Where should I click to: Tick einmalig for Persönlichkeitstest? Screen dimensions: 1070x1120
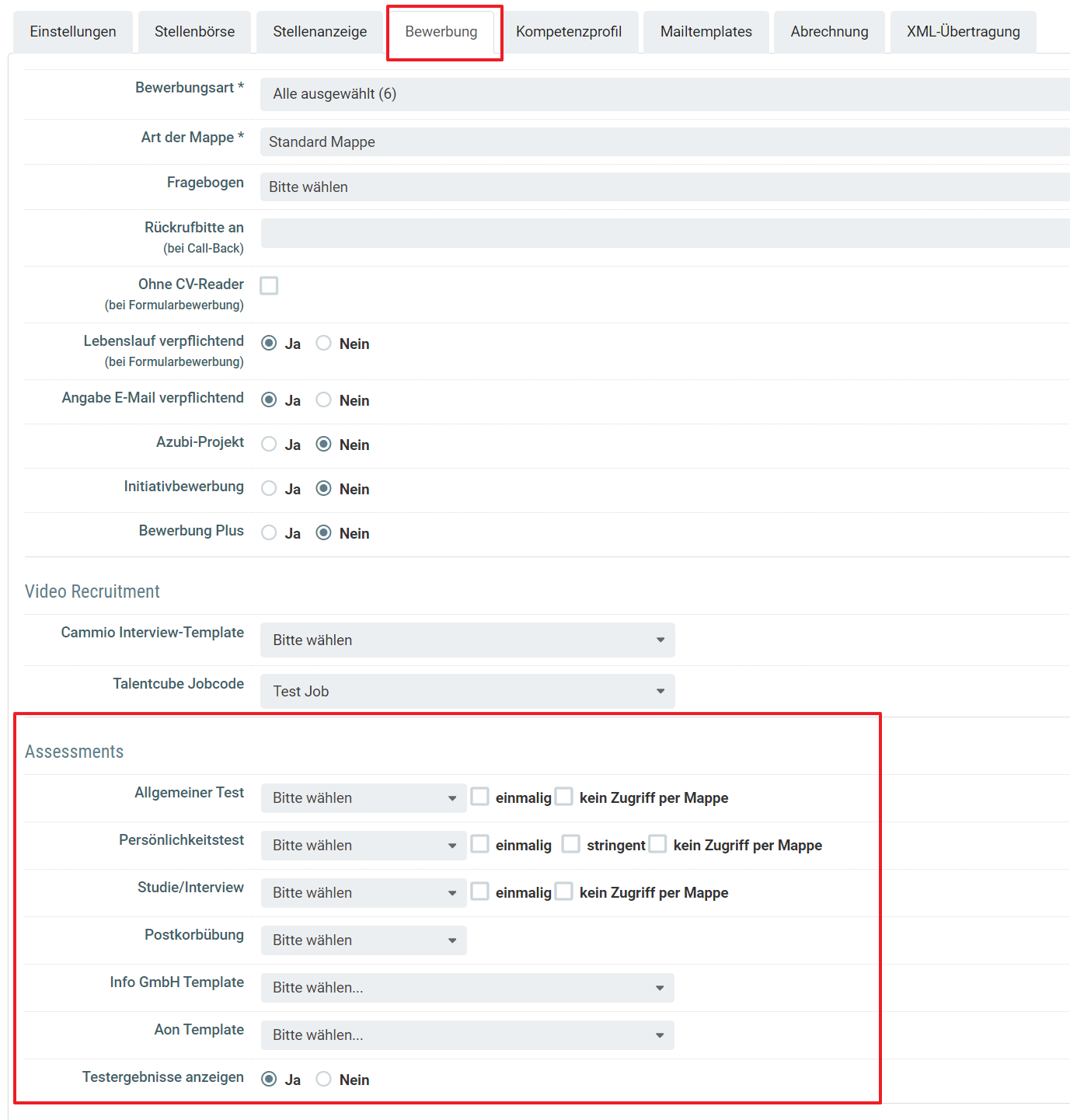click(x=480, y=844)
